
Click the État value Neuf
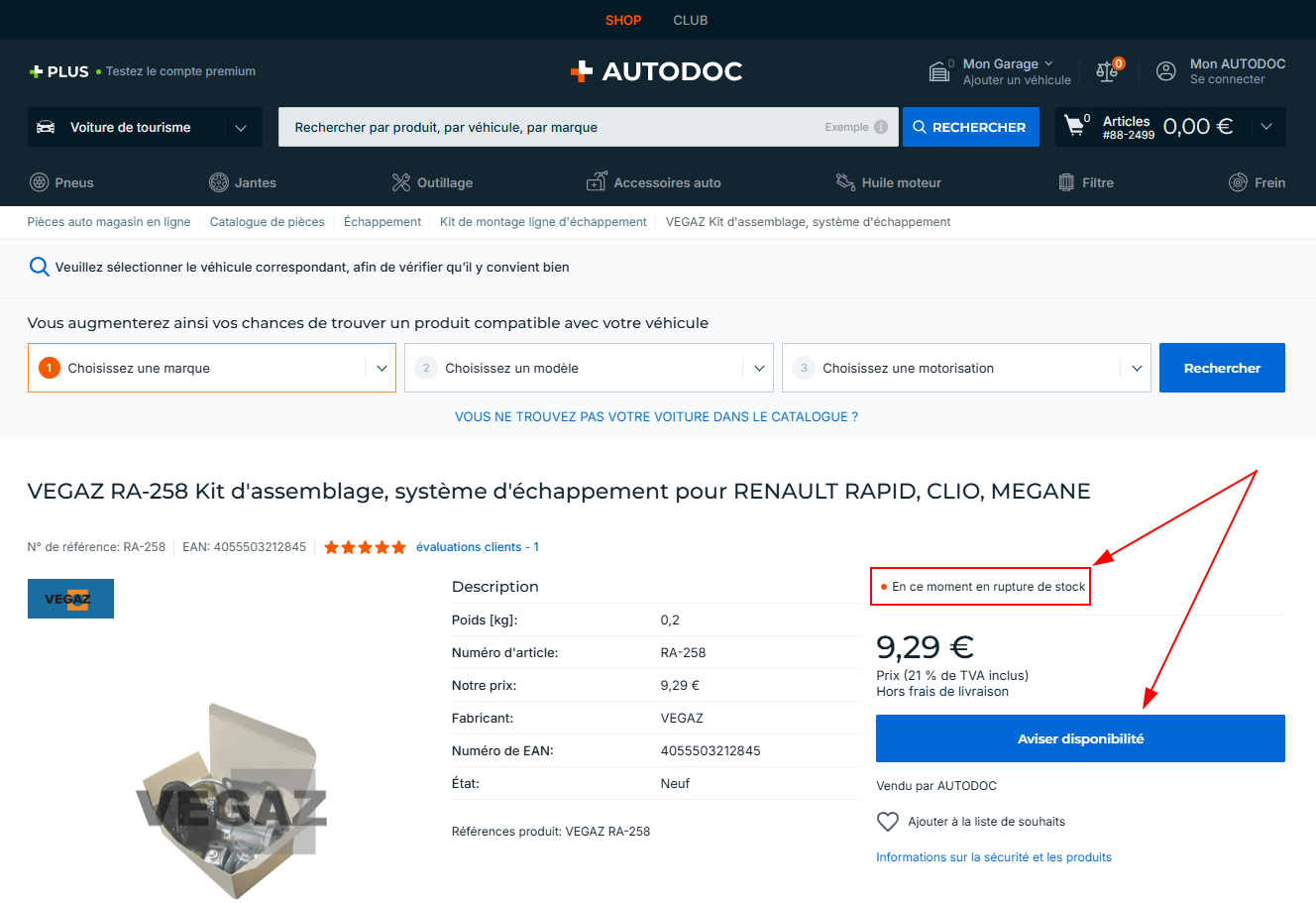tap(675, 784)
